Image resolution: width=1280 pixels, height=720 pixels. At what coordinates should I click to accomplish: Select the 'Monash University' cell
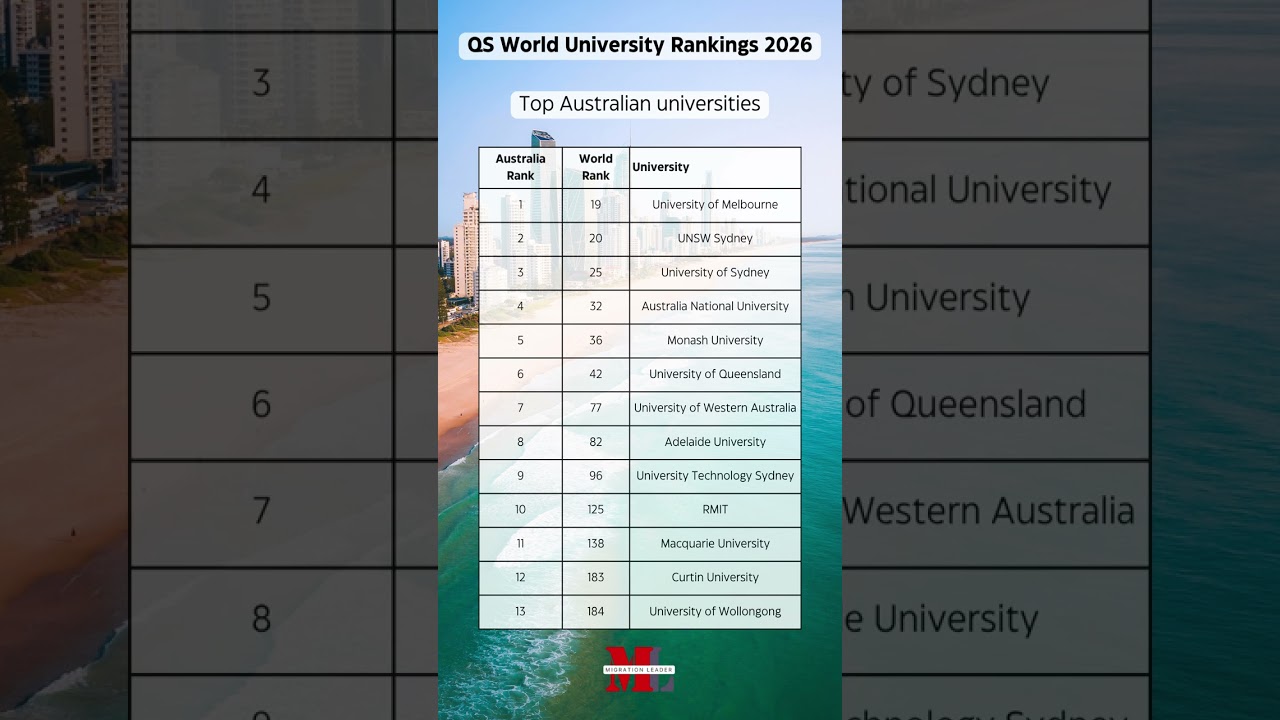point(715,340)
